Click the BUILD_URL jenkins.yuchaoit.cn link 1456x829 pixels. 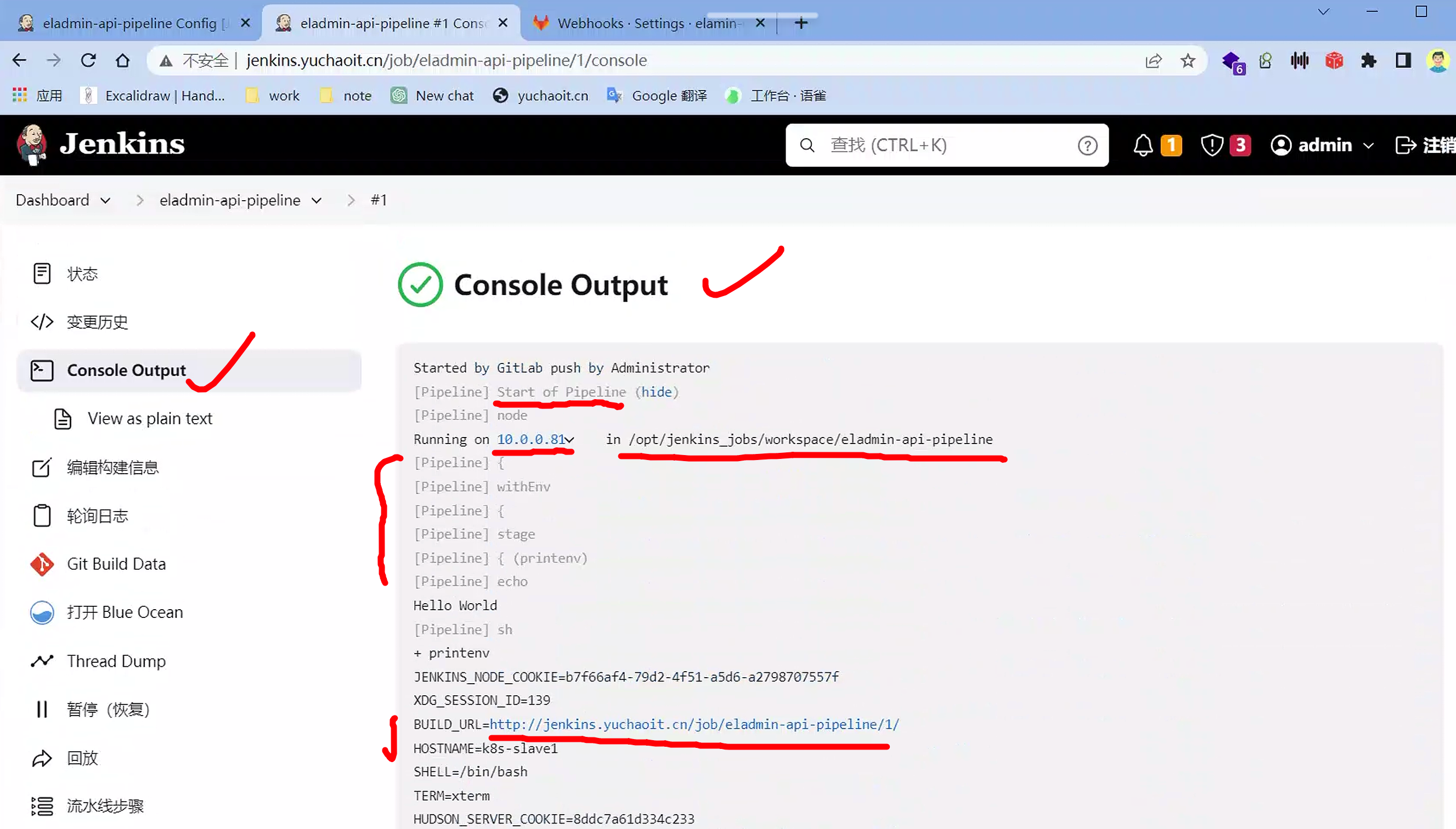(x=694, y=724)
